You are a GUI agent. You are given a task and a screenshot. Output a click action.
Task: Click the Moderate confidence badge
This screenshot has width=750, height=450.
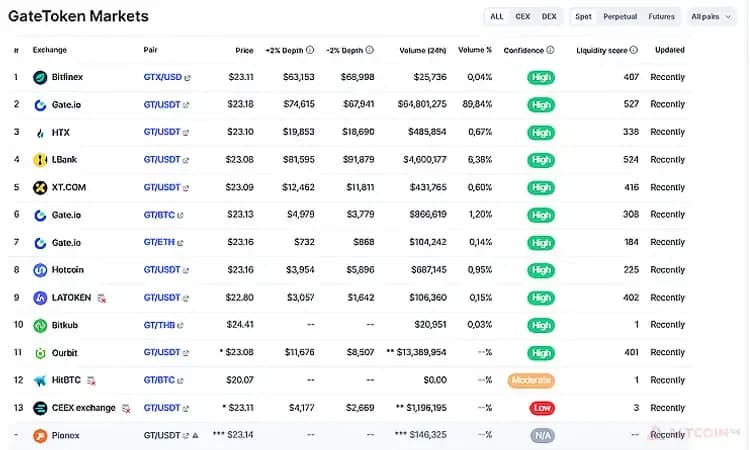point(531,381)
